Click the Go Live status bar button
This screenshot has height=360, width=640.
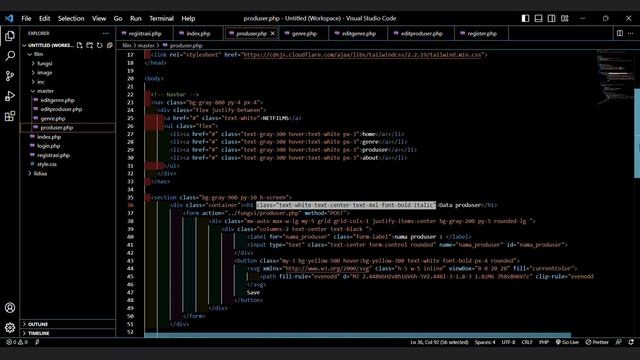click(567, 342)
